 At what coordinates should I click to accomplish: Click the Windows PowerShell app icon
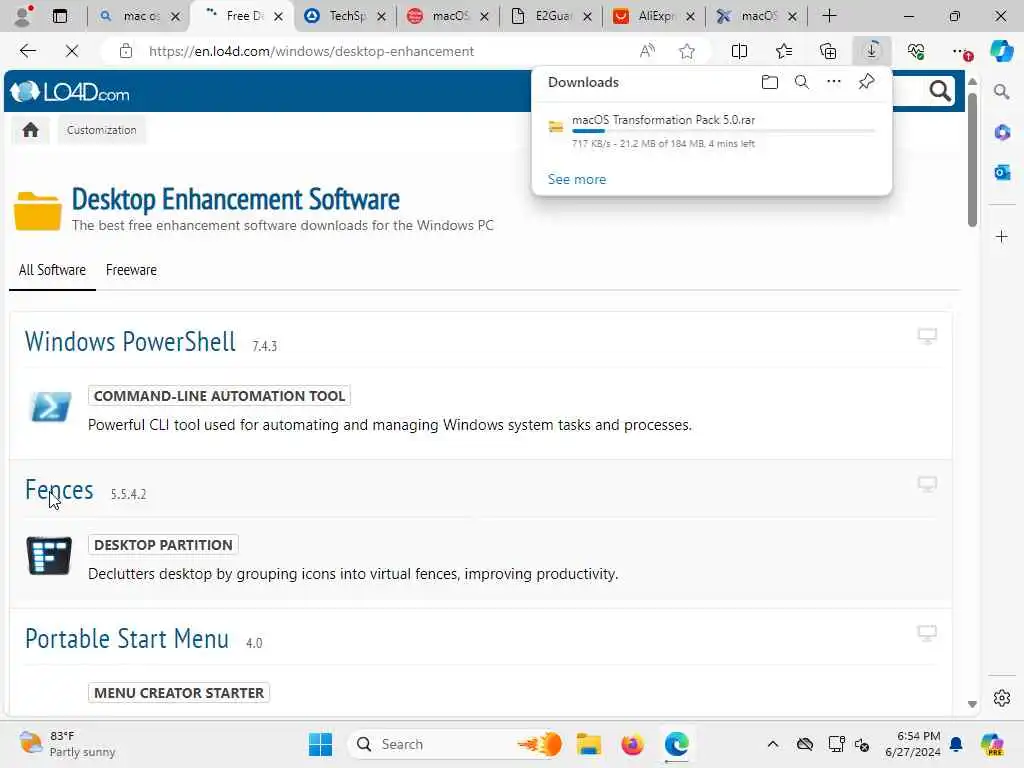click(51, 407)
